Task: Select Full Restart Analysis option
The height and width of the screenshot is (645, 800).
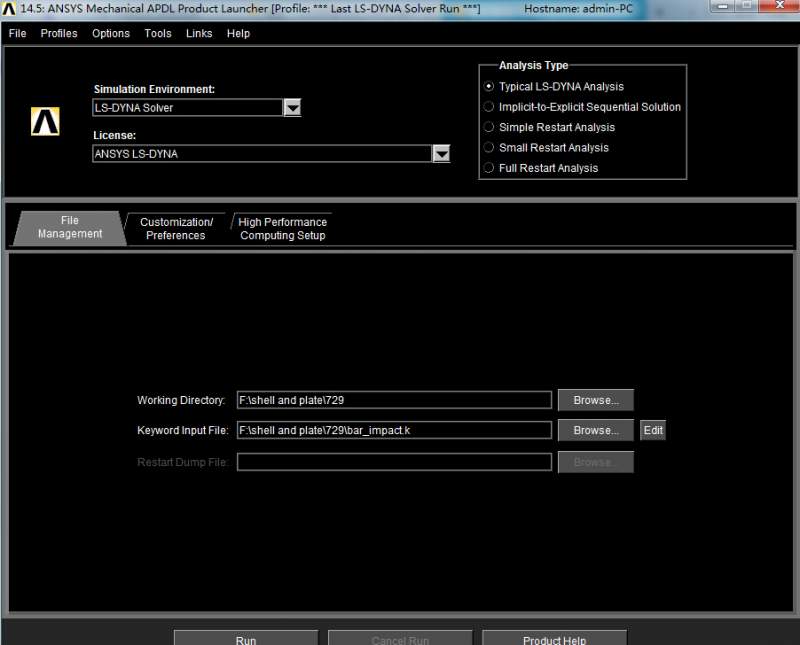Action: click(489, 168)
